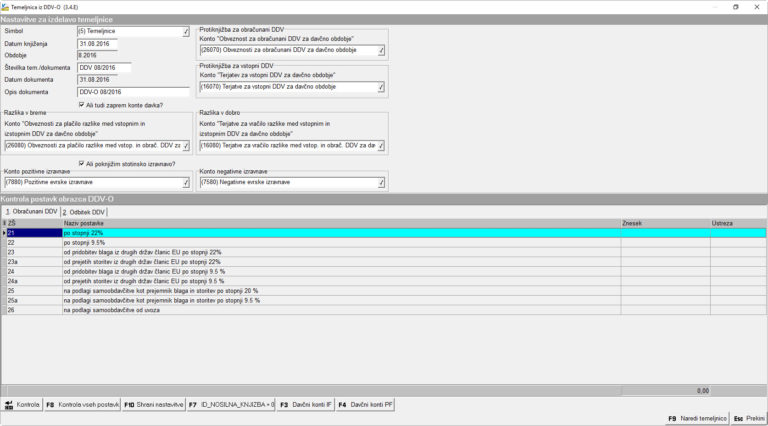Expand Konto pozitivne izravnave (7880) dropdown

(x=186, y=183)
